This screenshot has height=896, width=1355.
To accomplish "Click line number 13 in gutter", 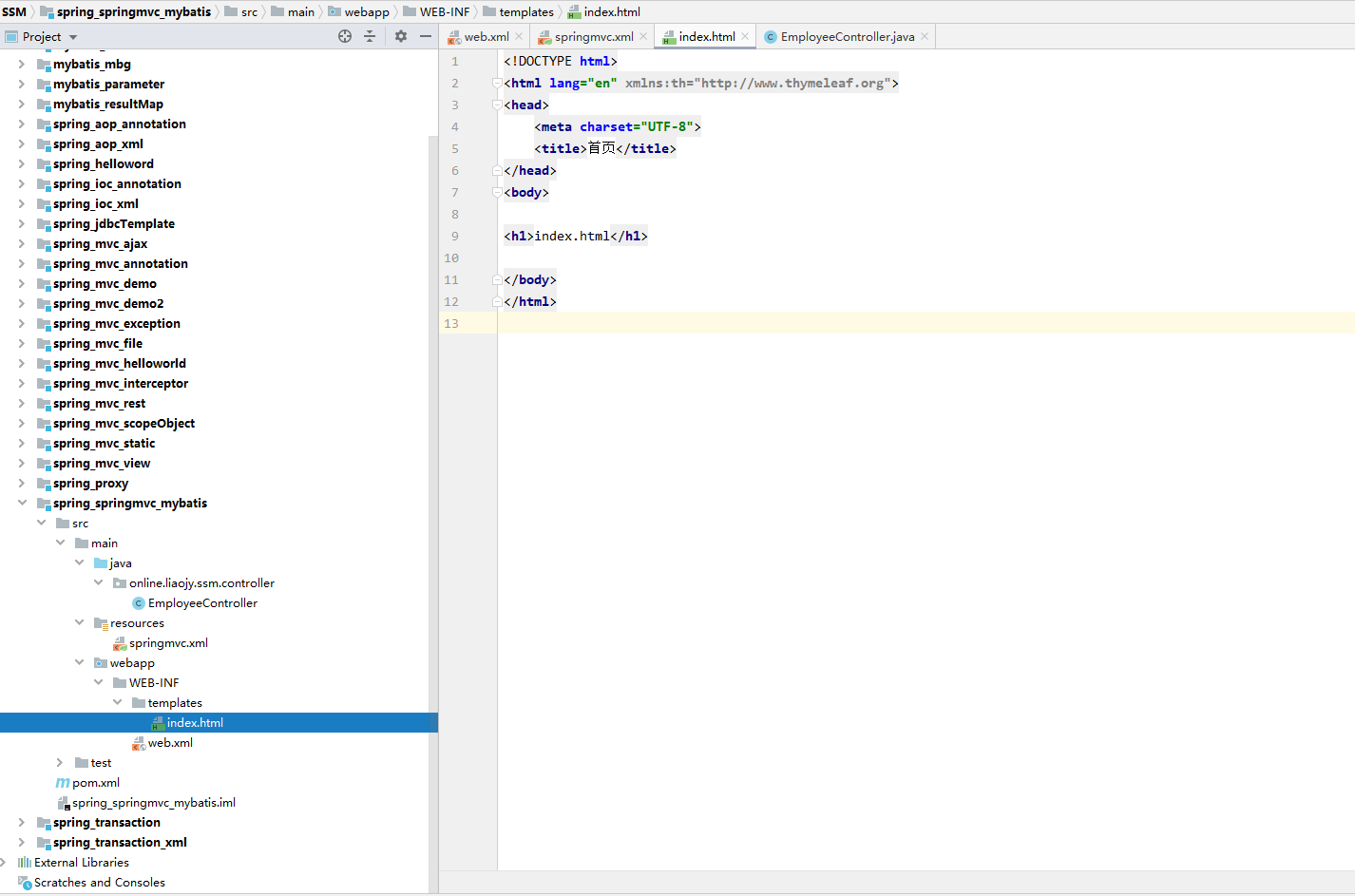I will coord(451,323).
